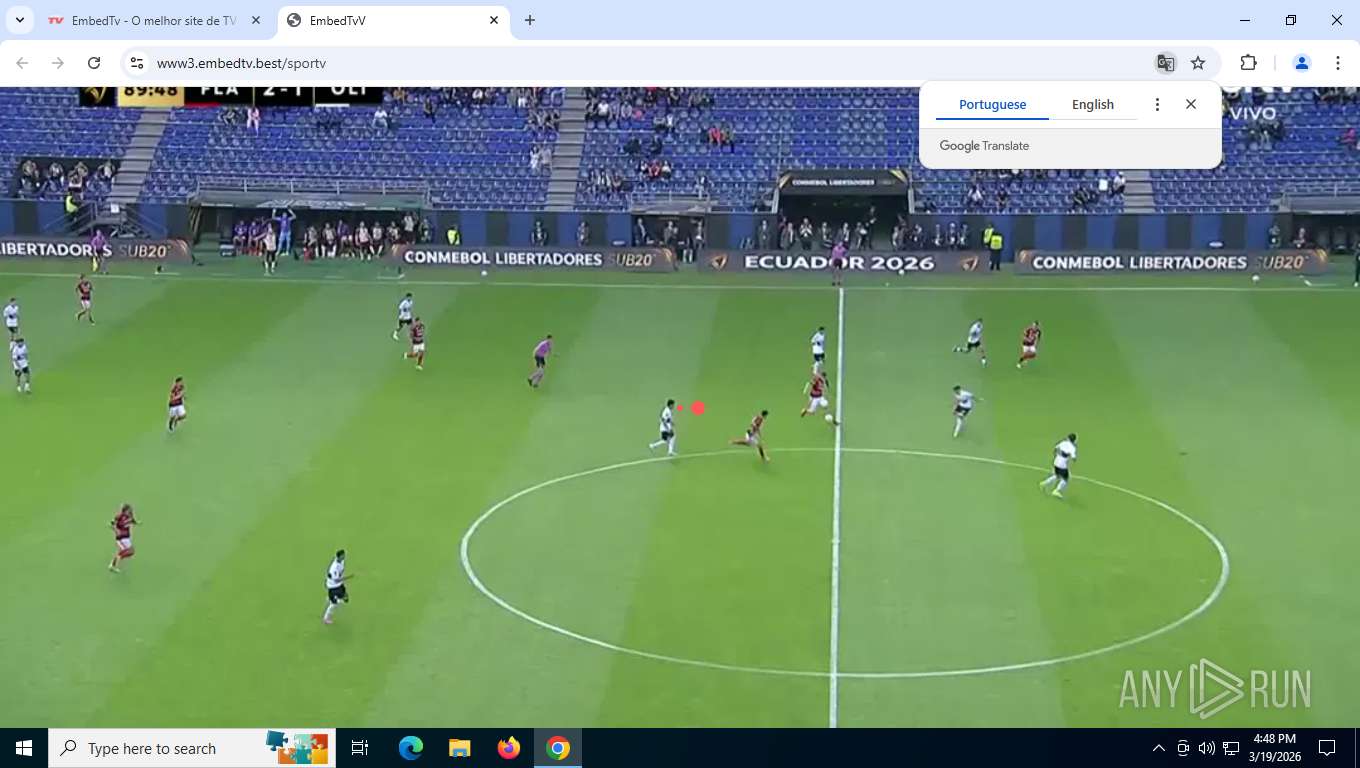Close the EmbedTv - O melhor site tab
1360x768 pixels.
point(255,20)
